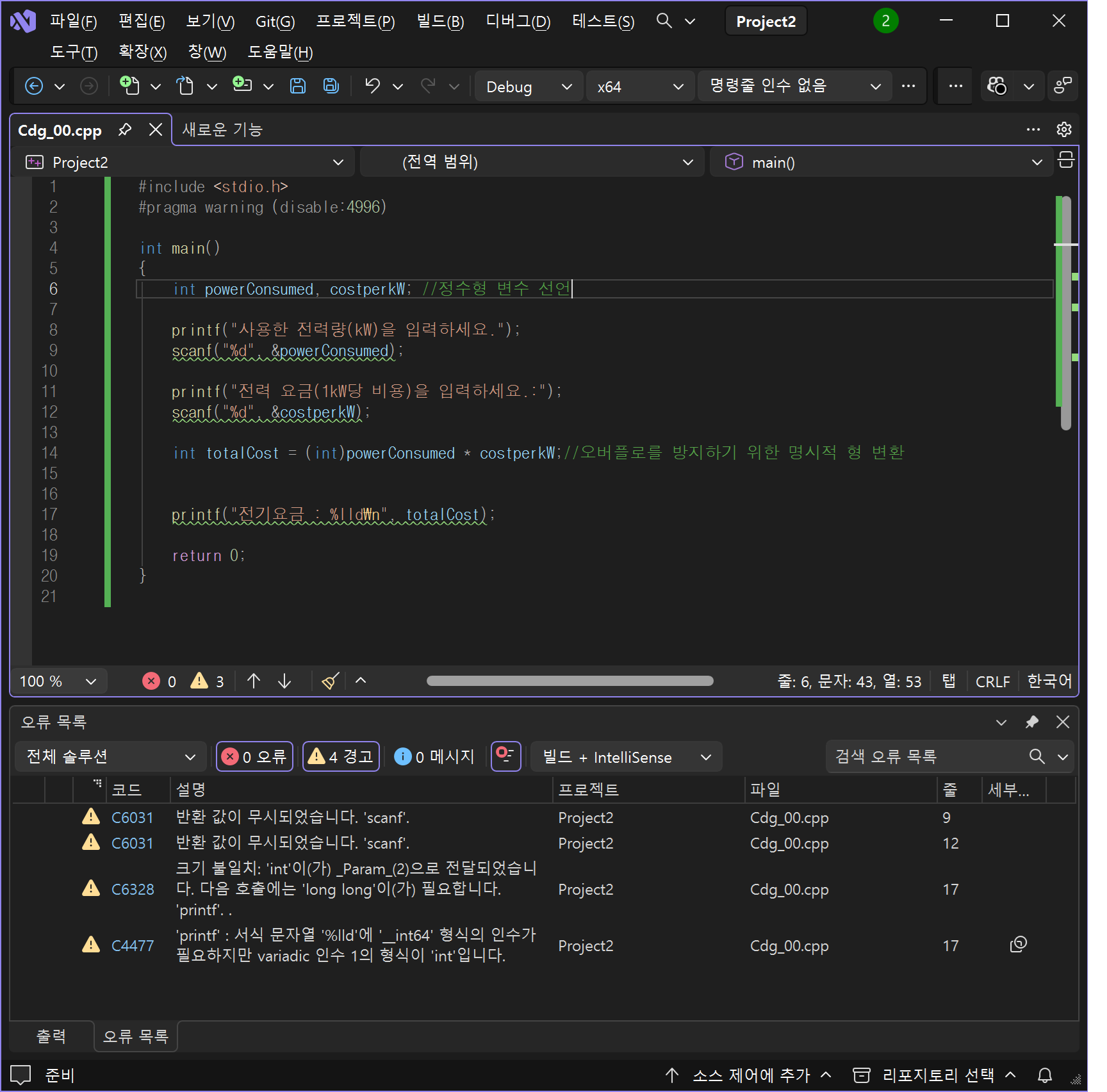Open the GitHub Copilot icon in toolbar
This screenshot has height=1092, width=1107.
coord(997,86)
